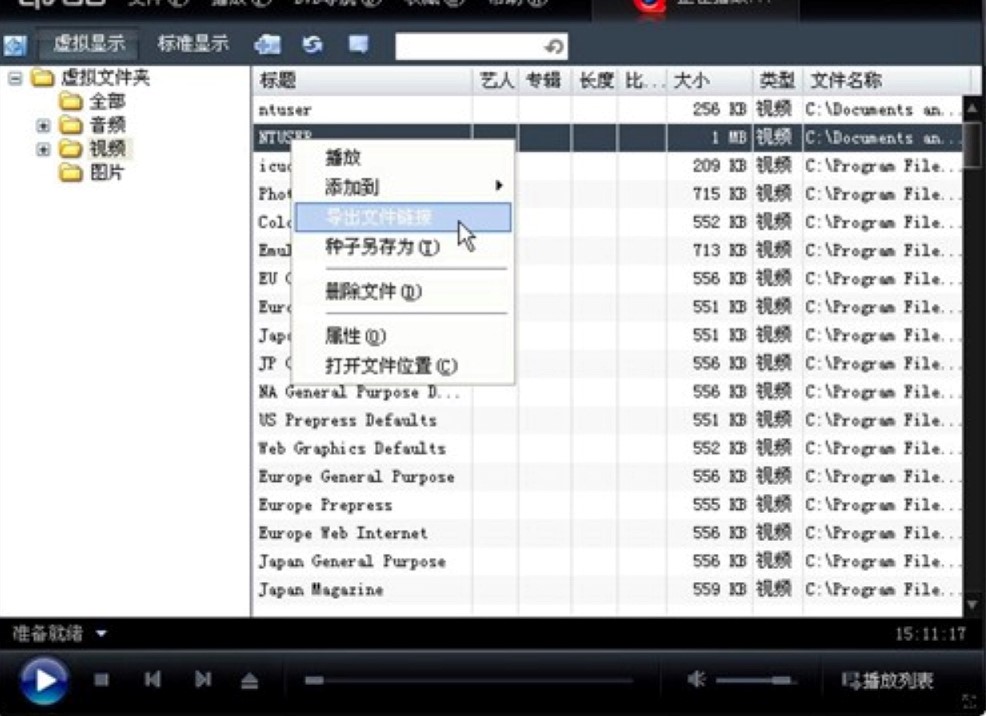Click the add files icon in toolbar
Screen dimensions: 986x716
(267, 45)
